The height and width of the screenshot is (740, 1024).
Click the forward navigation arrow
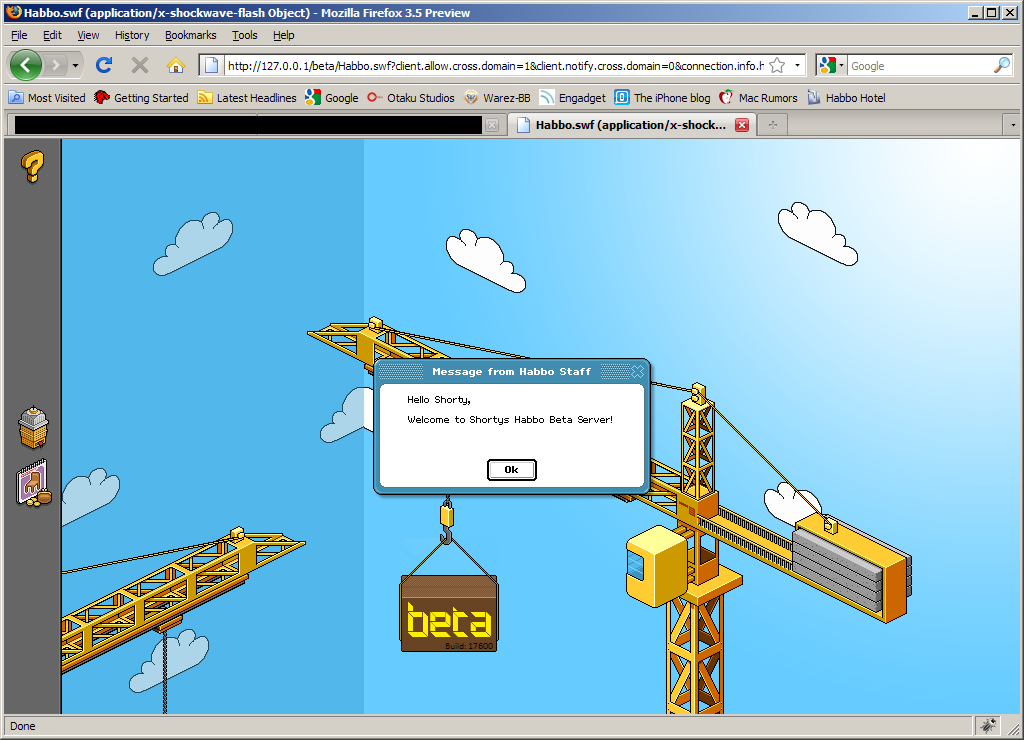56,65
